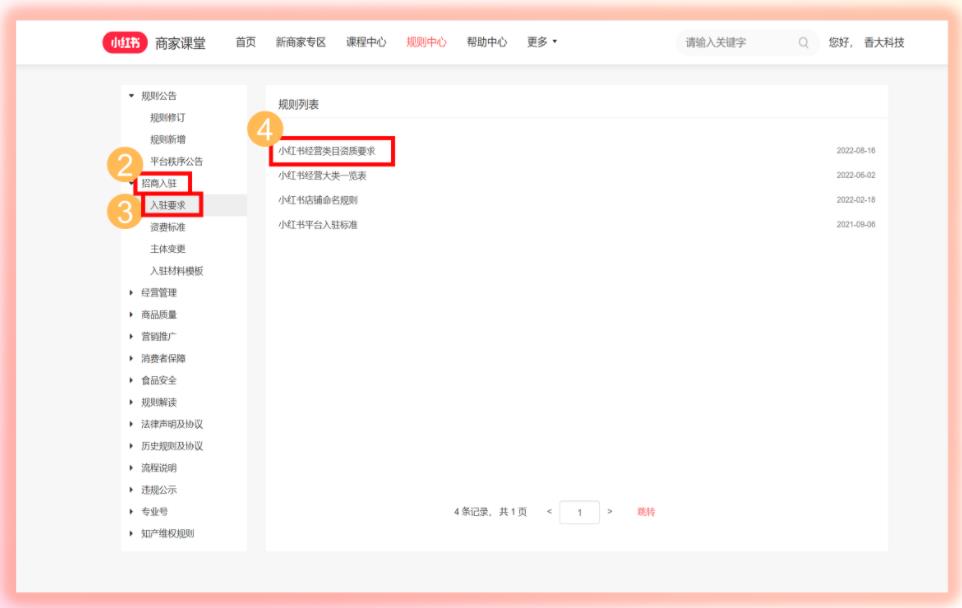Open the 小红书店铺命名规则 rule
The image size is (962, 608).
click(x=318, y=200)
